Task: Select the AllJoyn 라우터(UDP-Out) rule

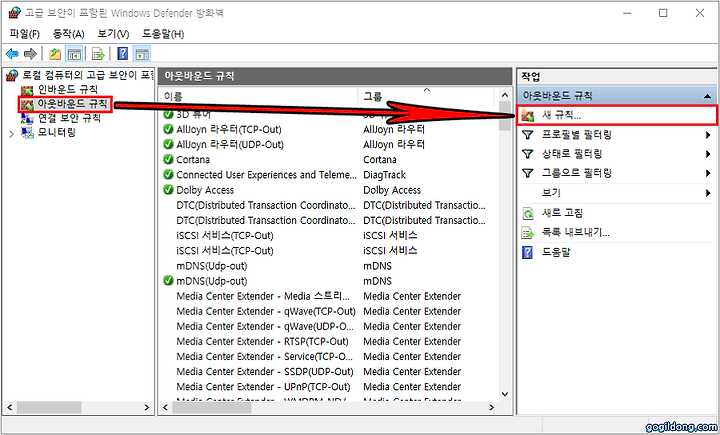Action: [230, 145]
